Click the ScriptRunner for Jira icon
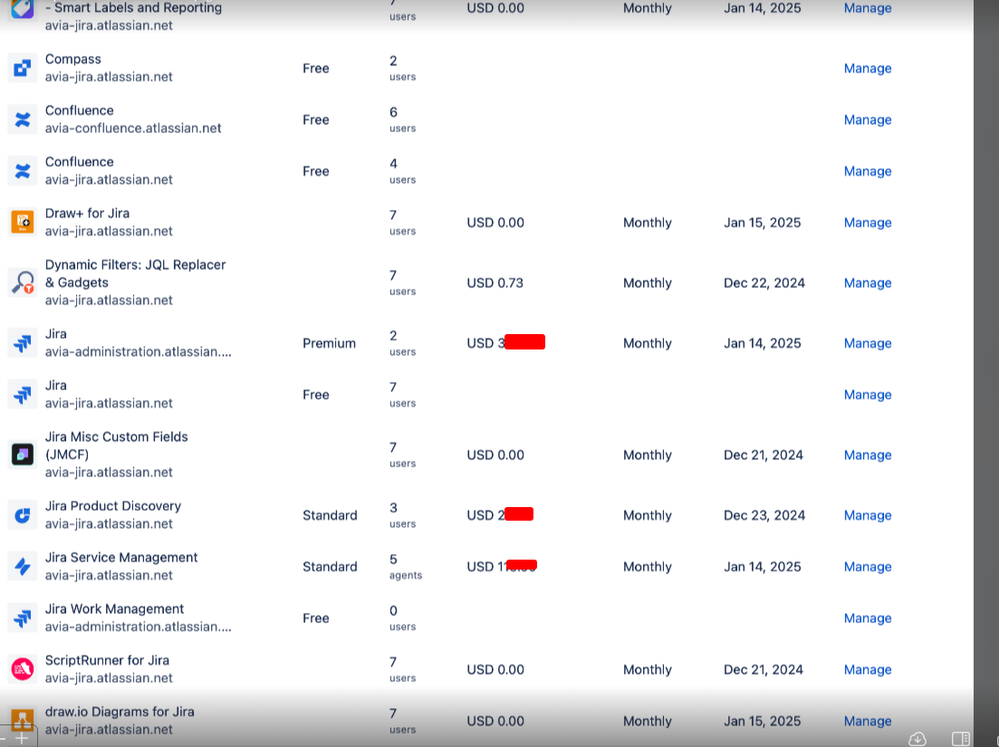This screenshot has height=747, width=999. click(x=22, y=669)
